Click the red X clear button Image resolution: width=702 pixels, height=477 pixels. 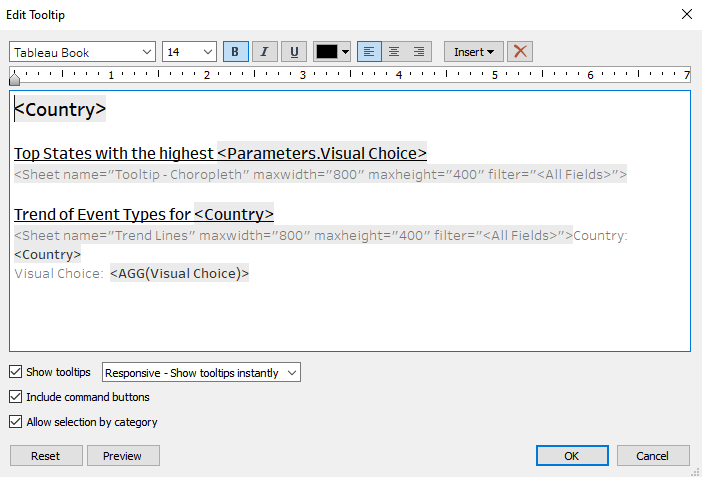pyautogui.click(x=519, y=52)
